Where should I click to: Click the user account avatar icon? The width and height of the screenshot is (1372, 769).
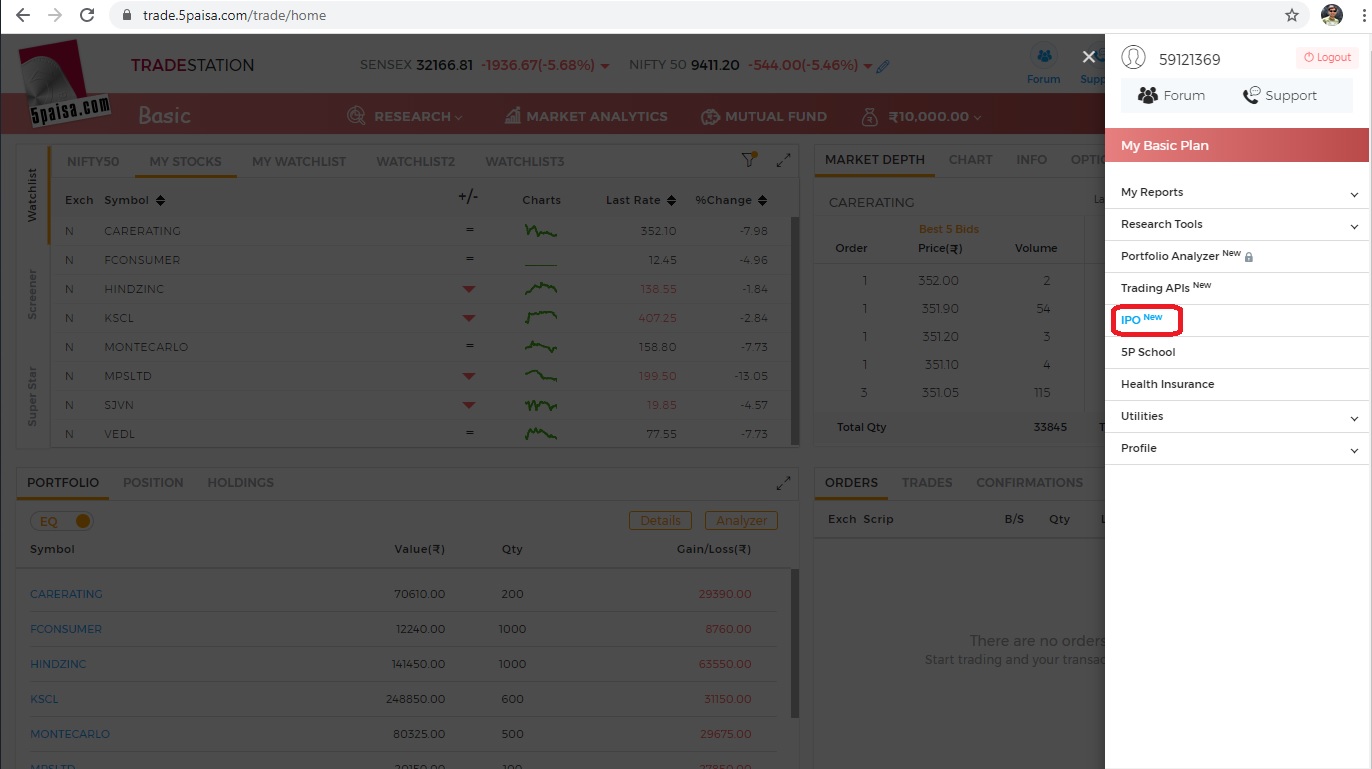[1133, 57]
